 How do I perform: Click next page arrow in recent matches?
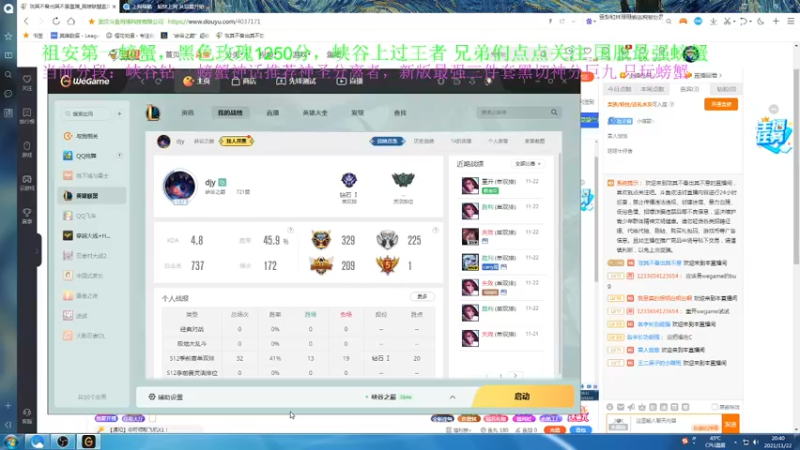515,376
